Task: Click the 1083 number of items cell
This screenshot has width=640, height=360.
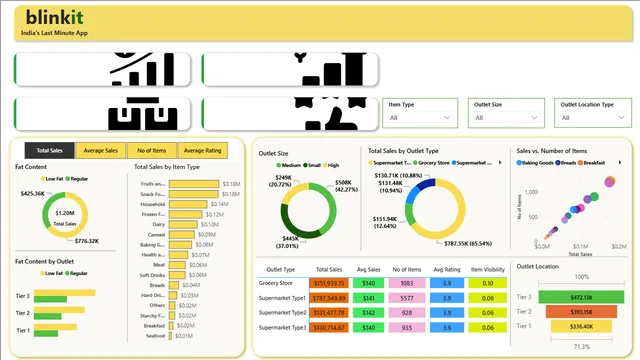Action: coord(407,283)
